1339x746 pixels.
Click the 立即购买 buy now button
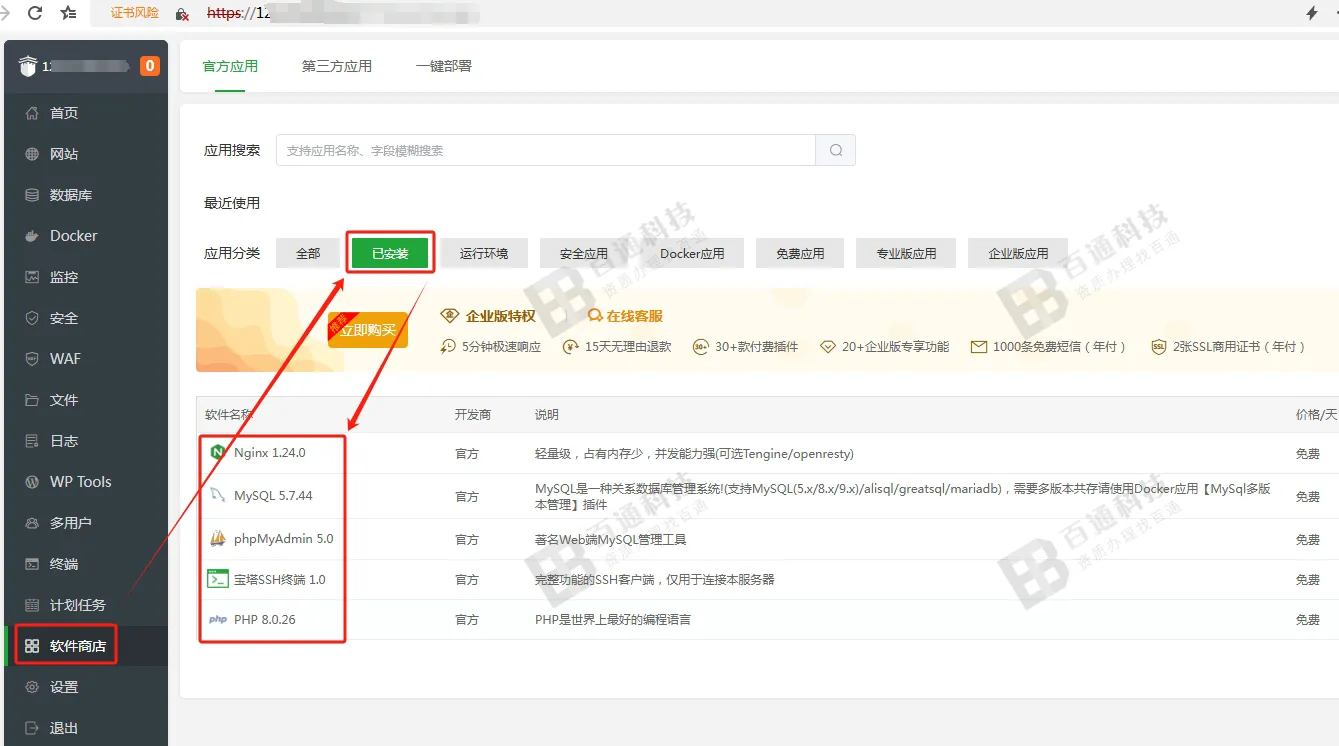coord(368,329)
